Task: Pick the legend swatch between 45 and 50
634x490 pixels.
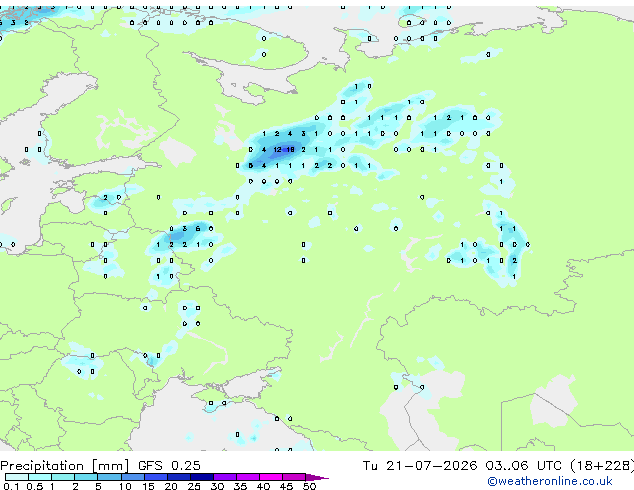Action: (x=294, y=477)
